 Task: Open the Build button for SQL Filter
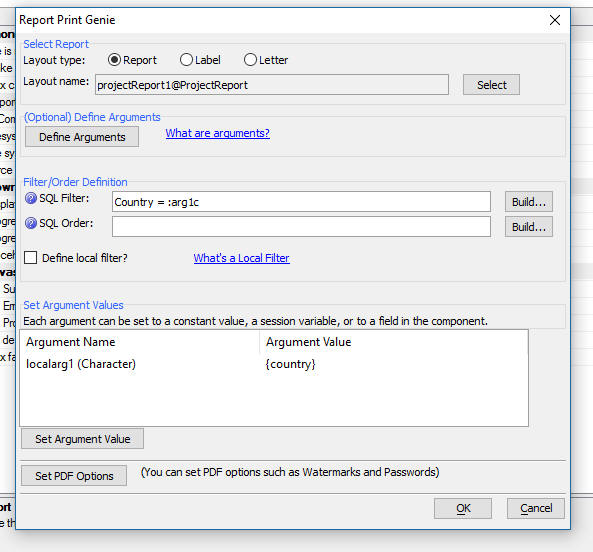pos(529,202)
